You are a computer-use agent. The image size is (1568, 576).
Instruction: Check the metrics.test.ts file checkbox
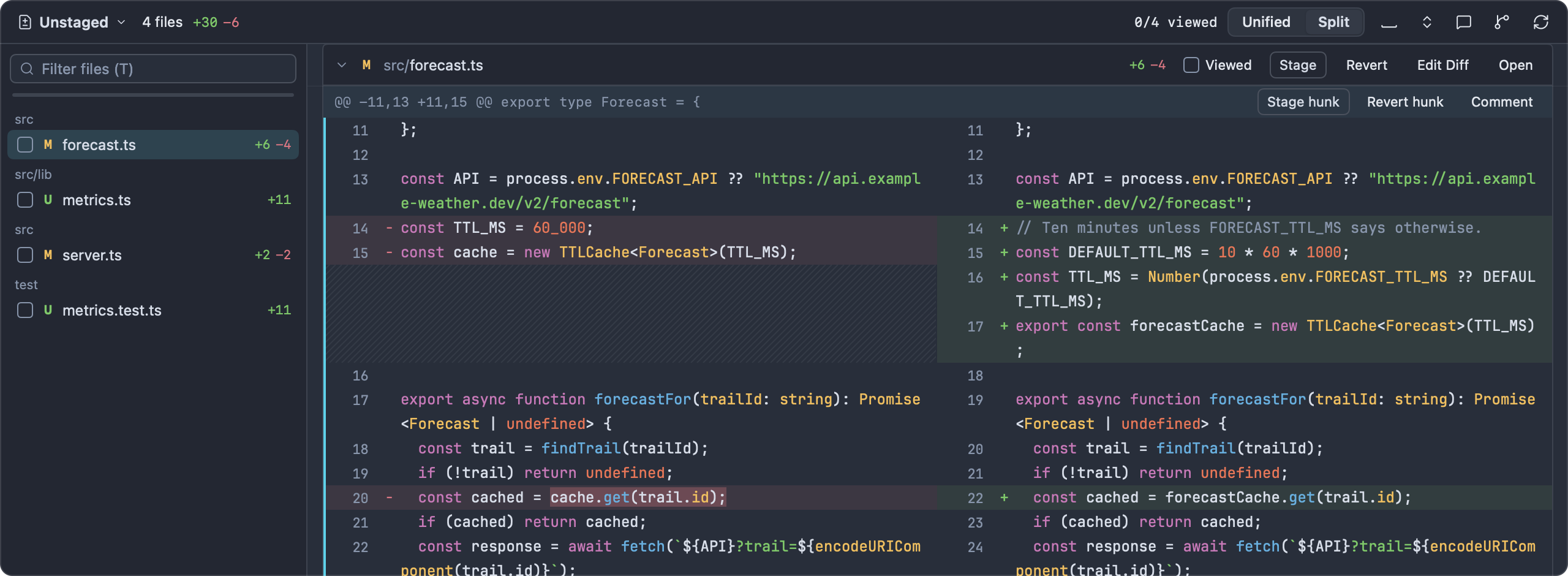[x=25, y=310]
